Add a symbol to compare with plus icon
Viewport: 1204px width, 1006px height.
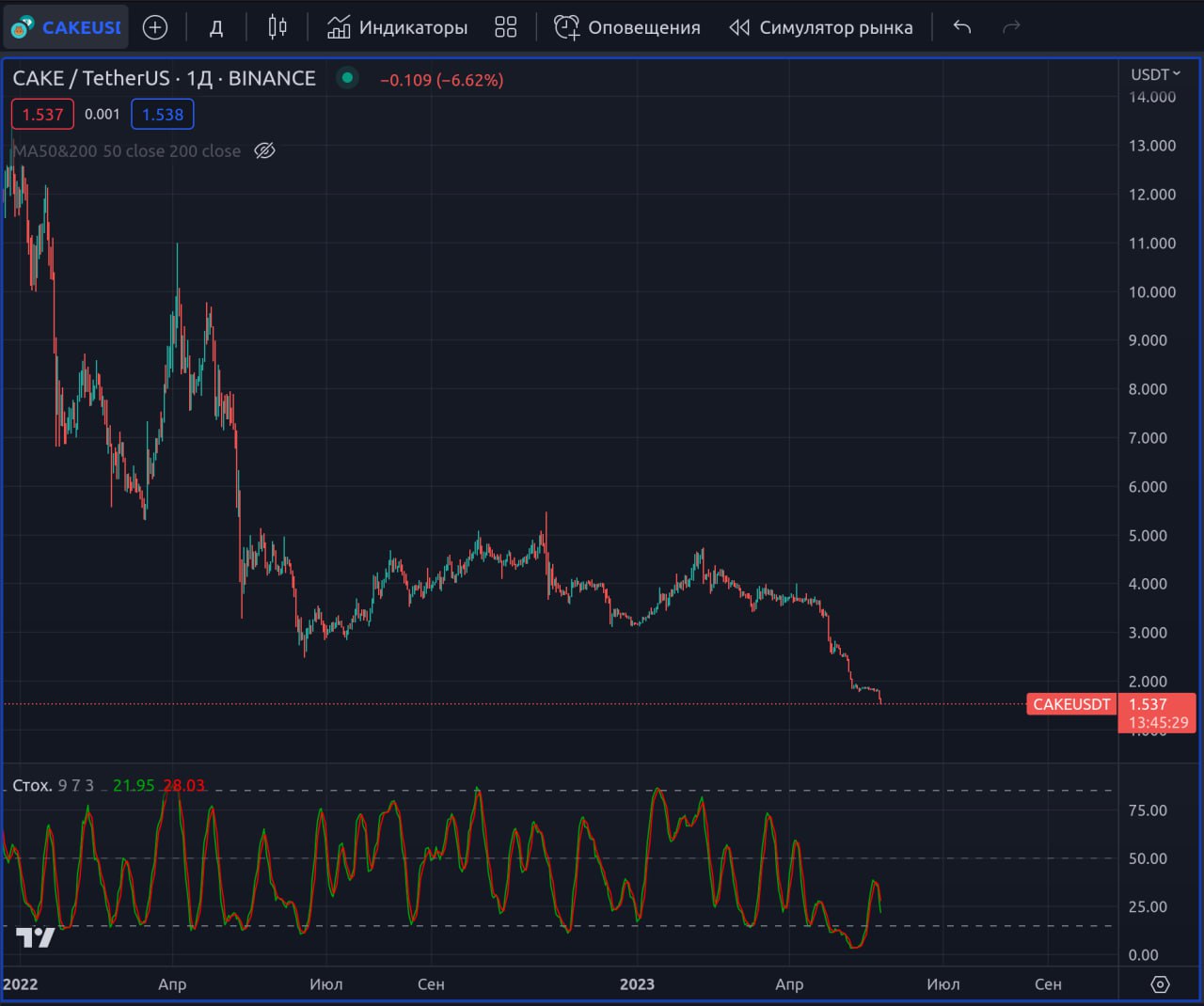tap(155, 27)
